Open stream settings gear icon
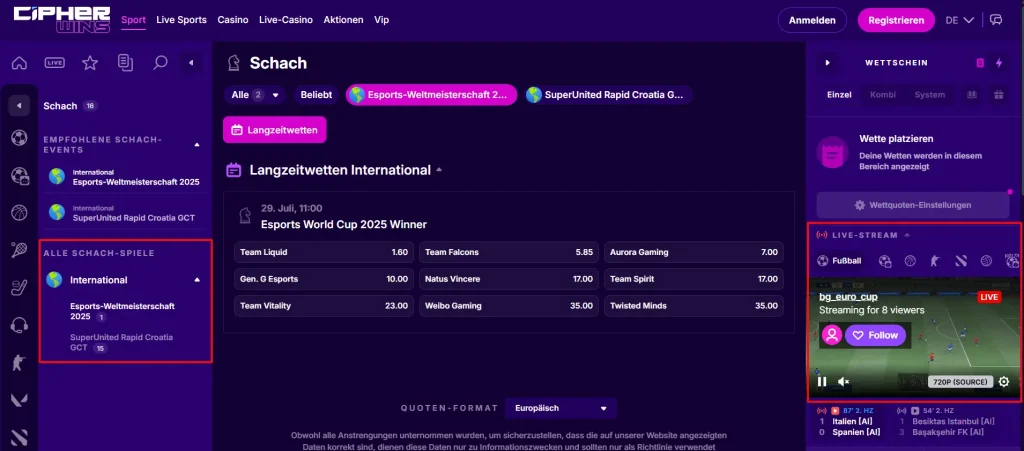This screenshot has height=451, width=1024. (1004, 382)
